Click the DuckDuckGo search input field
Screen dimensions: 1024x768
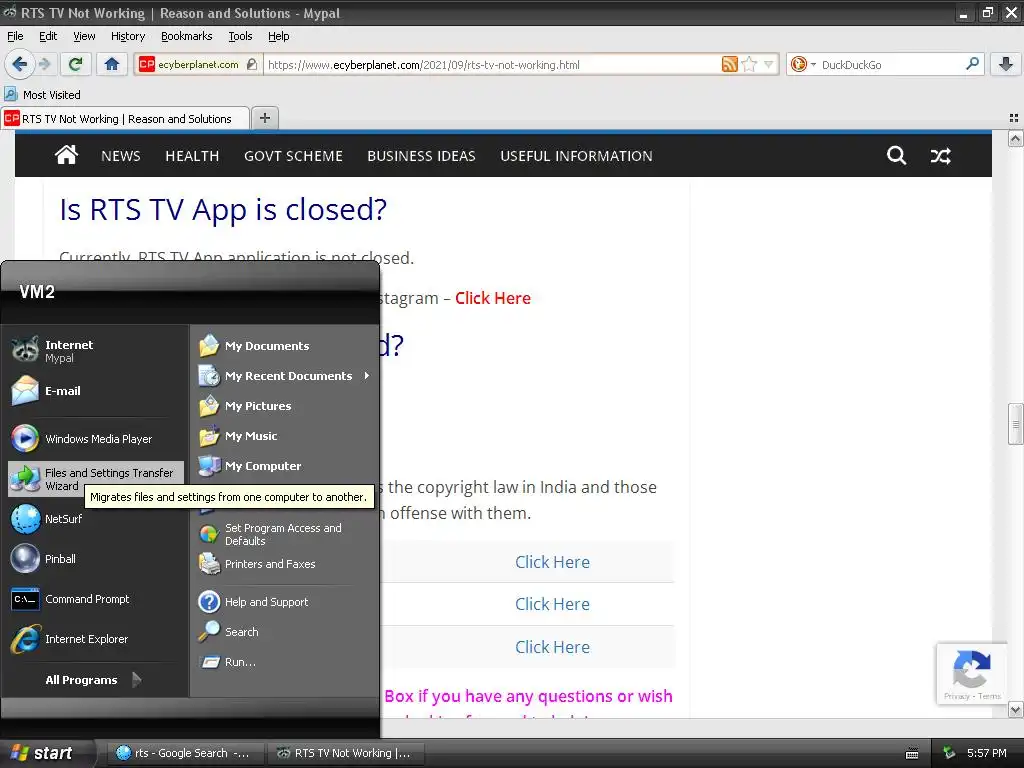890,64
